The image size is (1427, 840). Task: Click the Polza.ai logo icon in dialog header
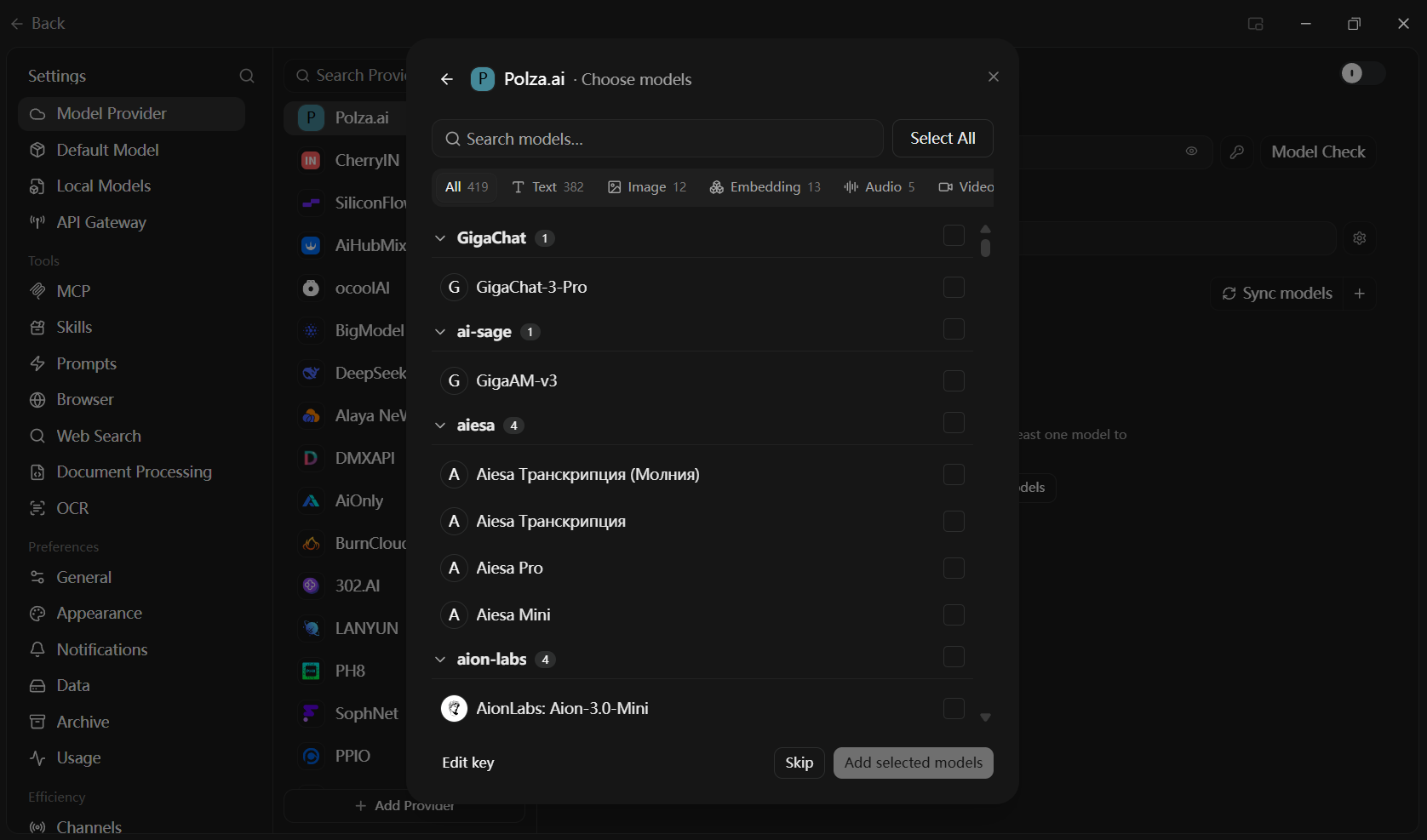point(483,79)
